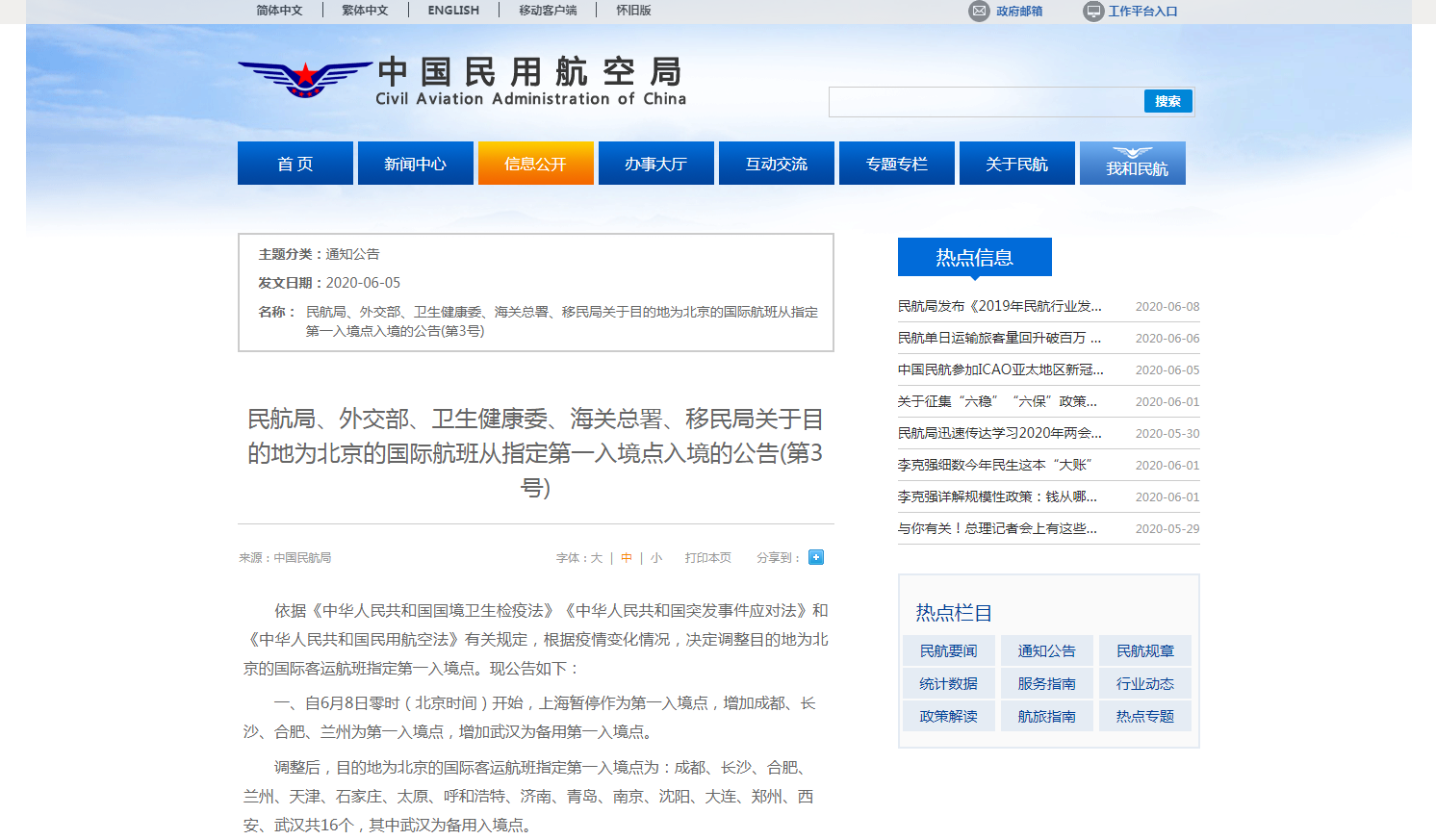Set font size to 中
This screenshot has width=1436, height=840.
tap(627, 558)
